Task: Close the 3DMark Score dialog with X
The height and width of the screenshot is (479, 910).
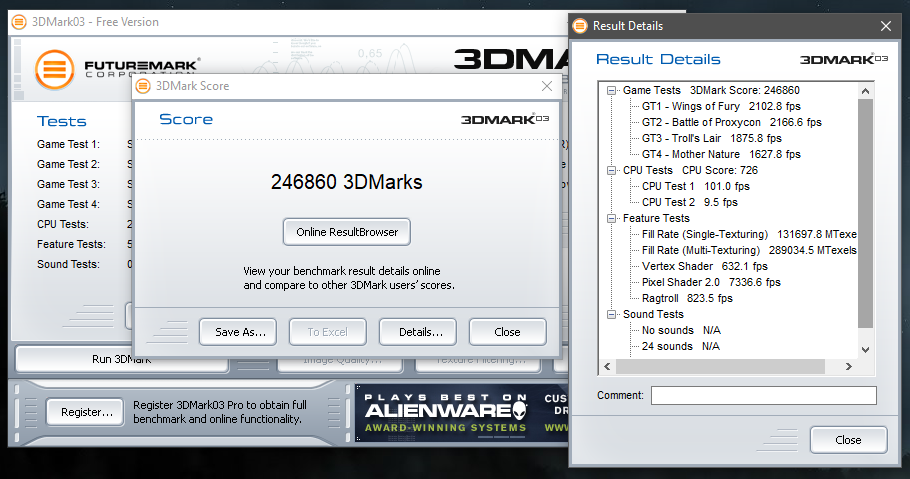Action: click(547, 86)
